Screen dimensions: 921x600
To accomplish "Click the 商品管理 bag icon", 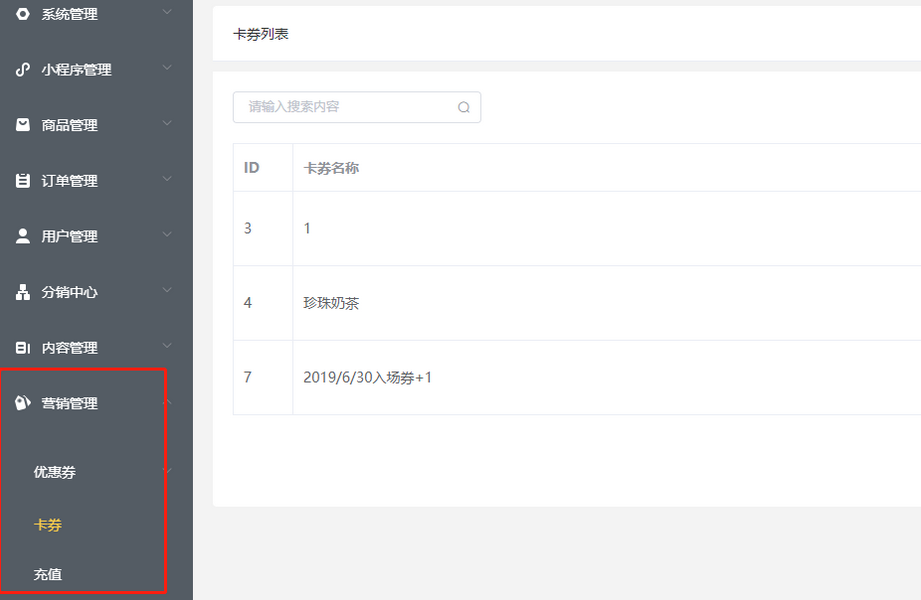I will coord(22,125).
